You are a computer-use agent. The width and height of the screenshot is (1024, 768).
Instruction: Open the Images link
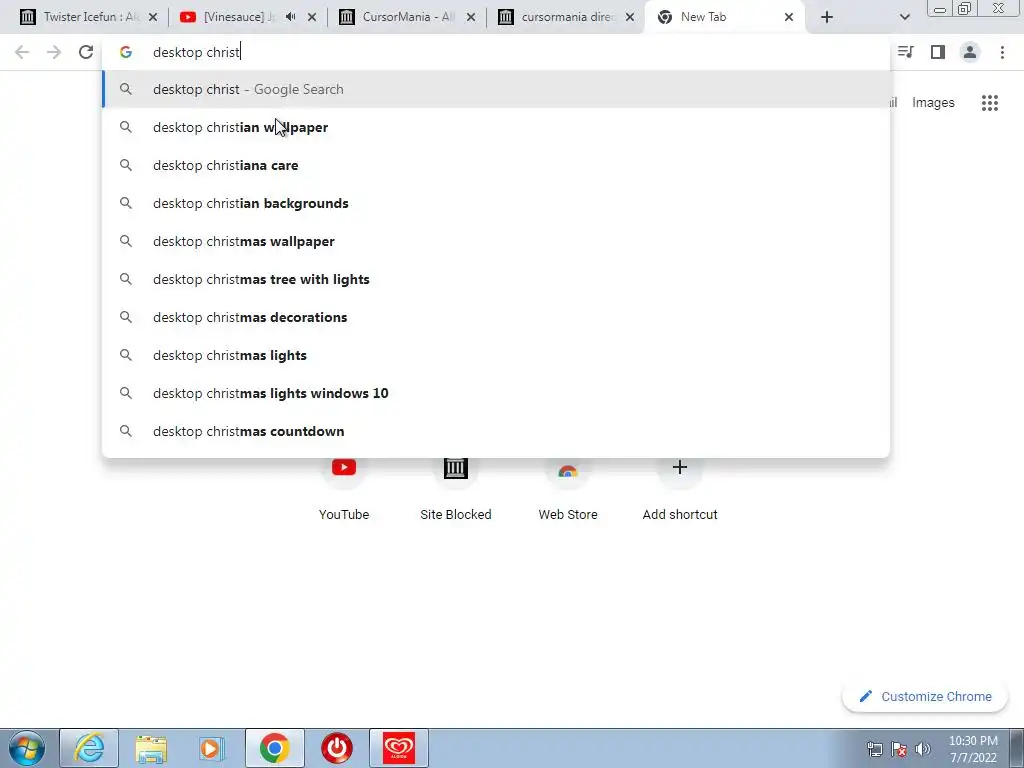933,103
